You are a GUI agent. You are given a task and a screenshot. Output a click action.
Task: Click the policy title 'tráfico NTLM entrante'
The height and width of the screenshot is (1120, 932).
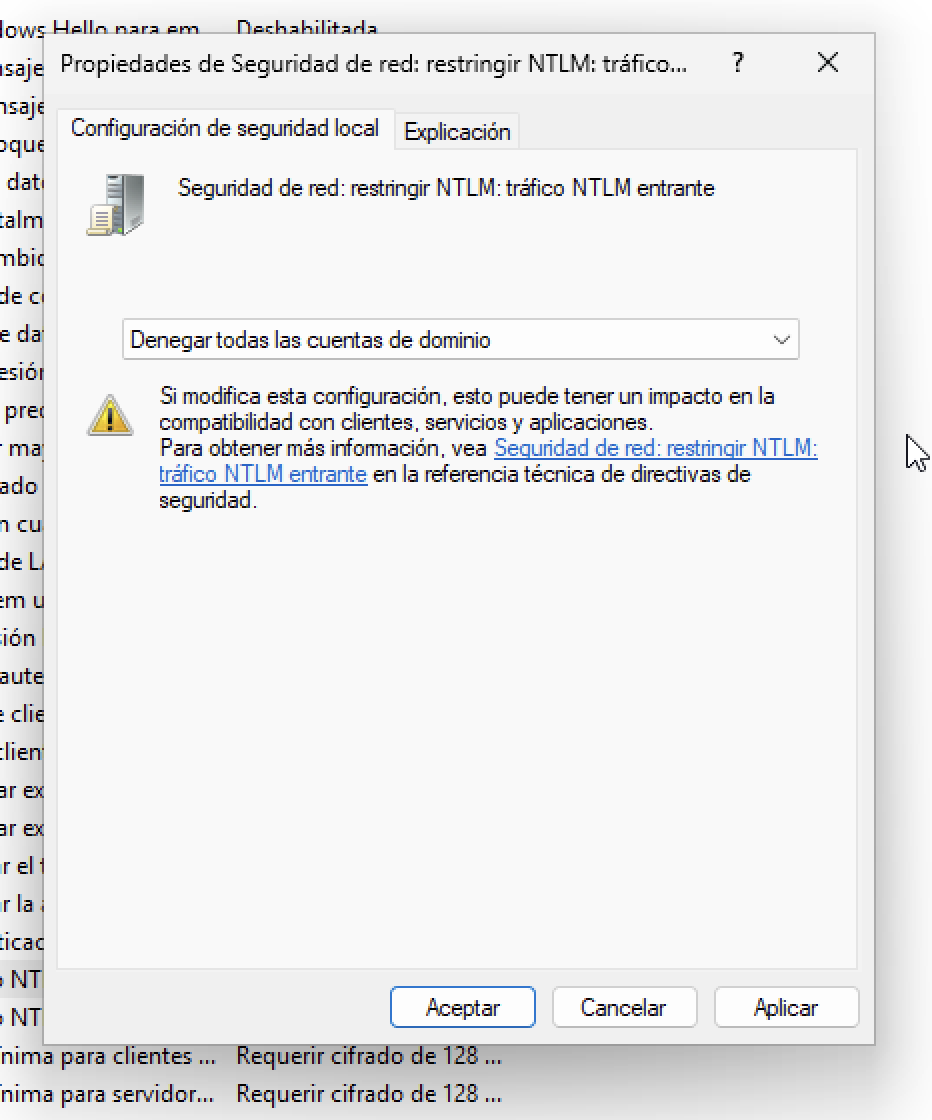610,188
